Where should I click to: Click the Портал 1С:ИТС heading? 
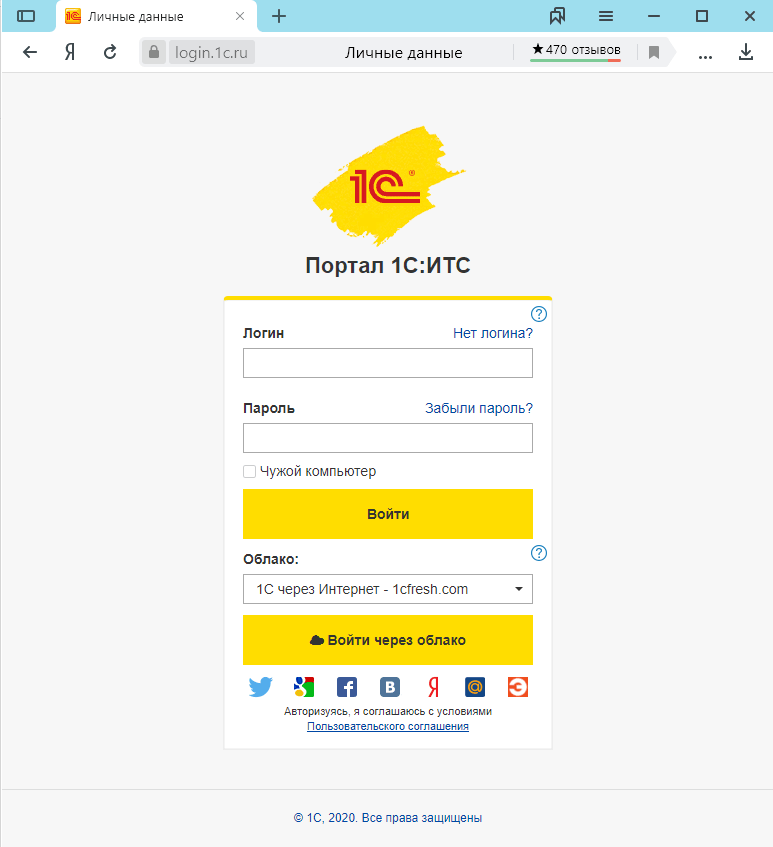(x=388, y=265)
